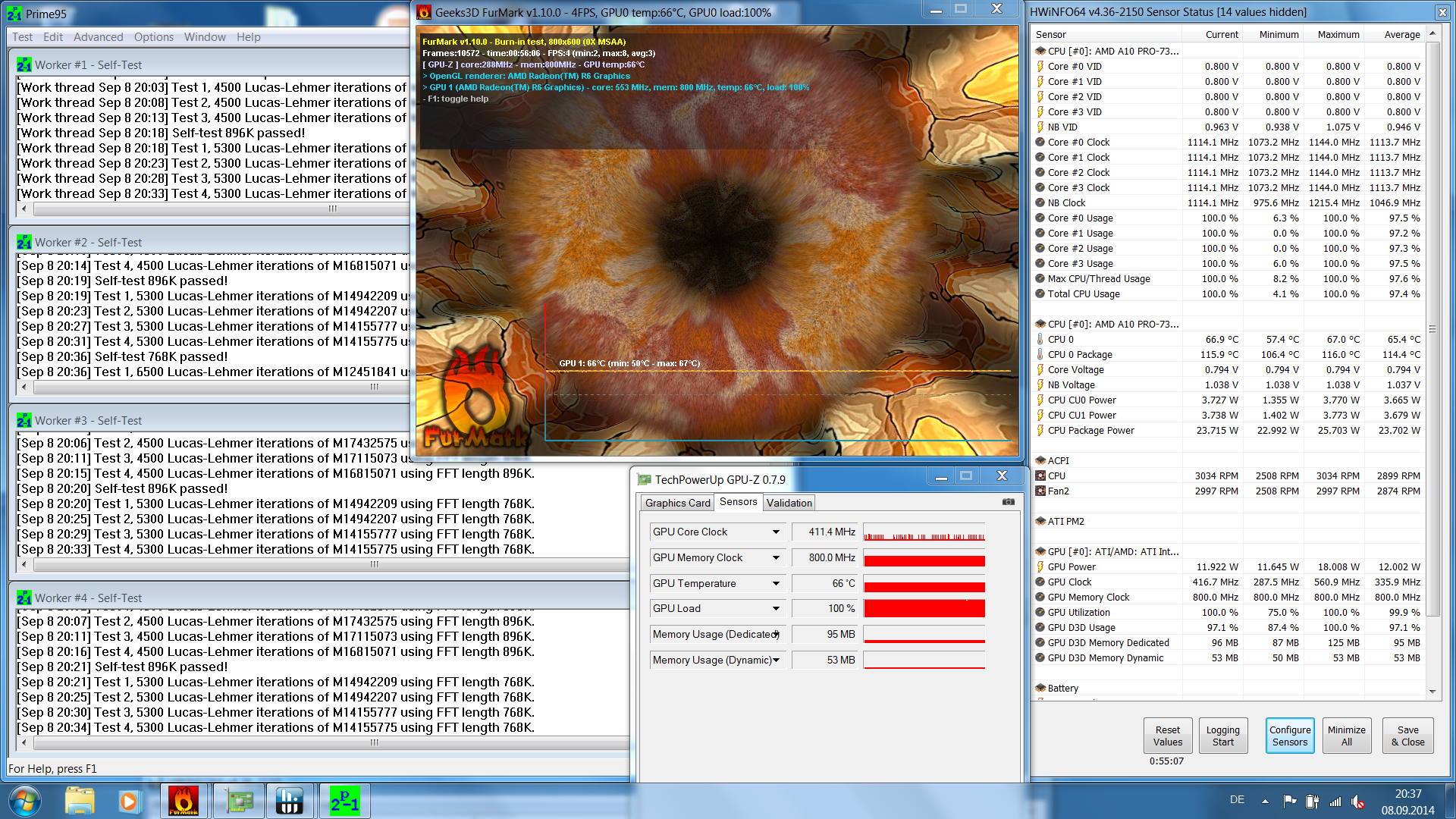Click the HWiNFO vertical scrollbar down arrow

point(1432,692)
